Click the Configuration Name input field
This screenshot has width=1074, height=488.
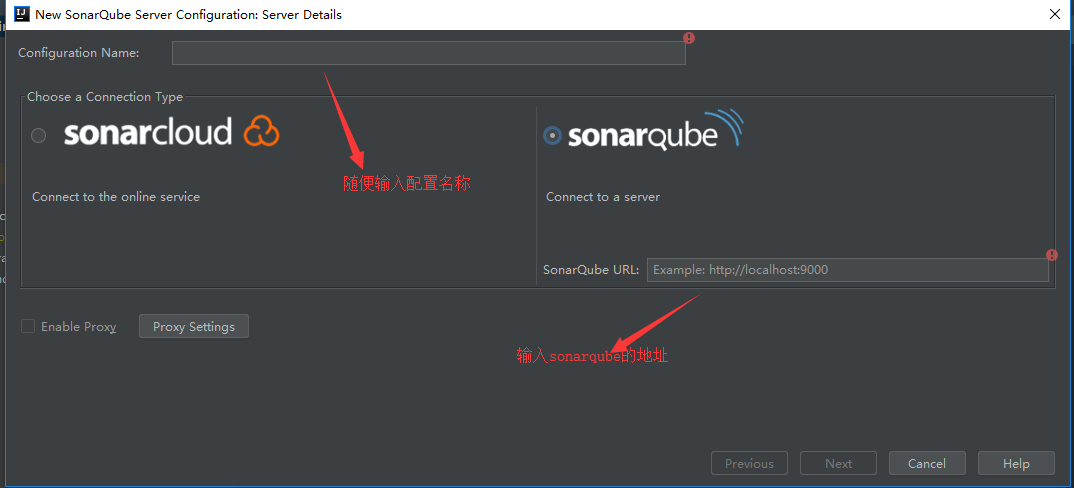pyautogui.click(x=428, y=53)
